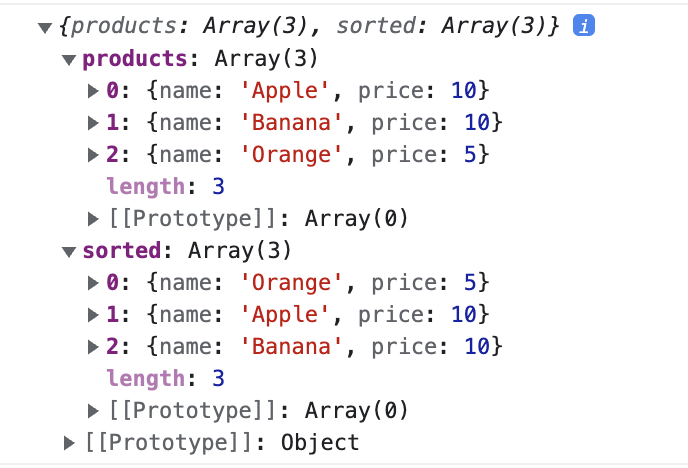This screenshot has height=468, width=688.
Task: Expand products item 1 Banana
Action: click(93, 123)
